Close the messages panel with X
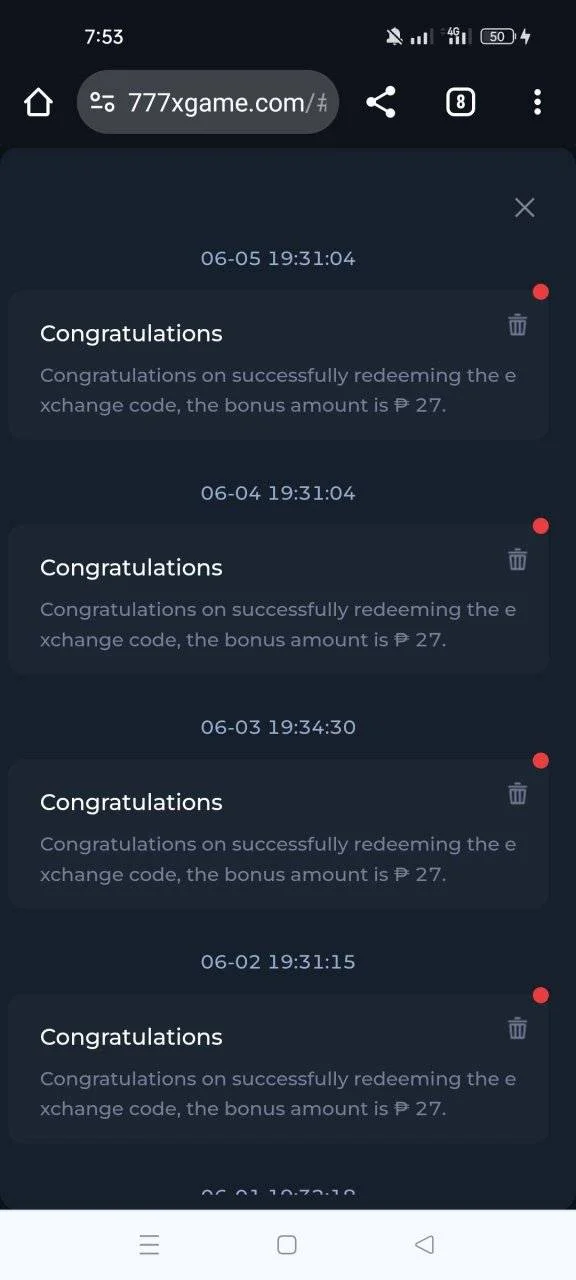Viewport: 576px width, 1280px height. [525, 207]
